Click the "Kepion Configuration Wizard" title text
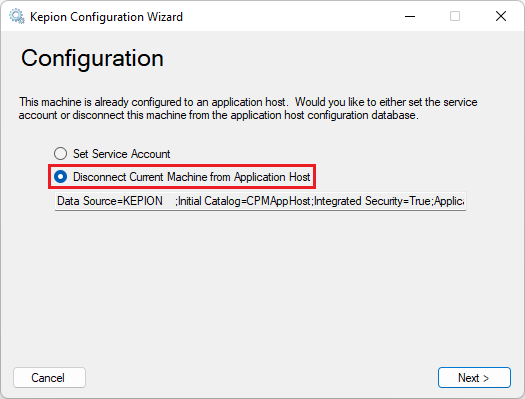The width and height of the screenshot is (525, 399). click(106, 17)
